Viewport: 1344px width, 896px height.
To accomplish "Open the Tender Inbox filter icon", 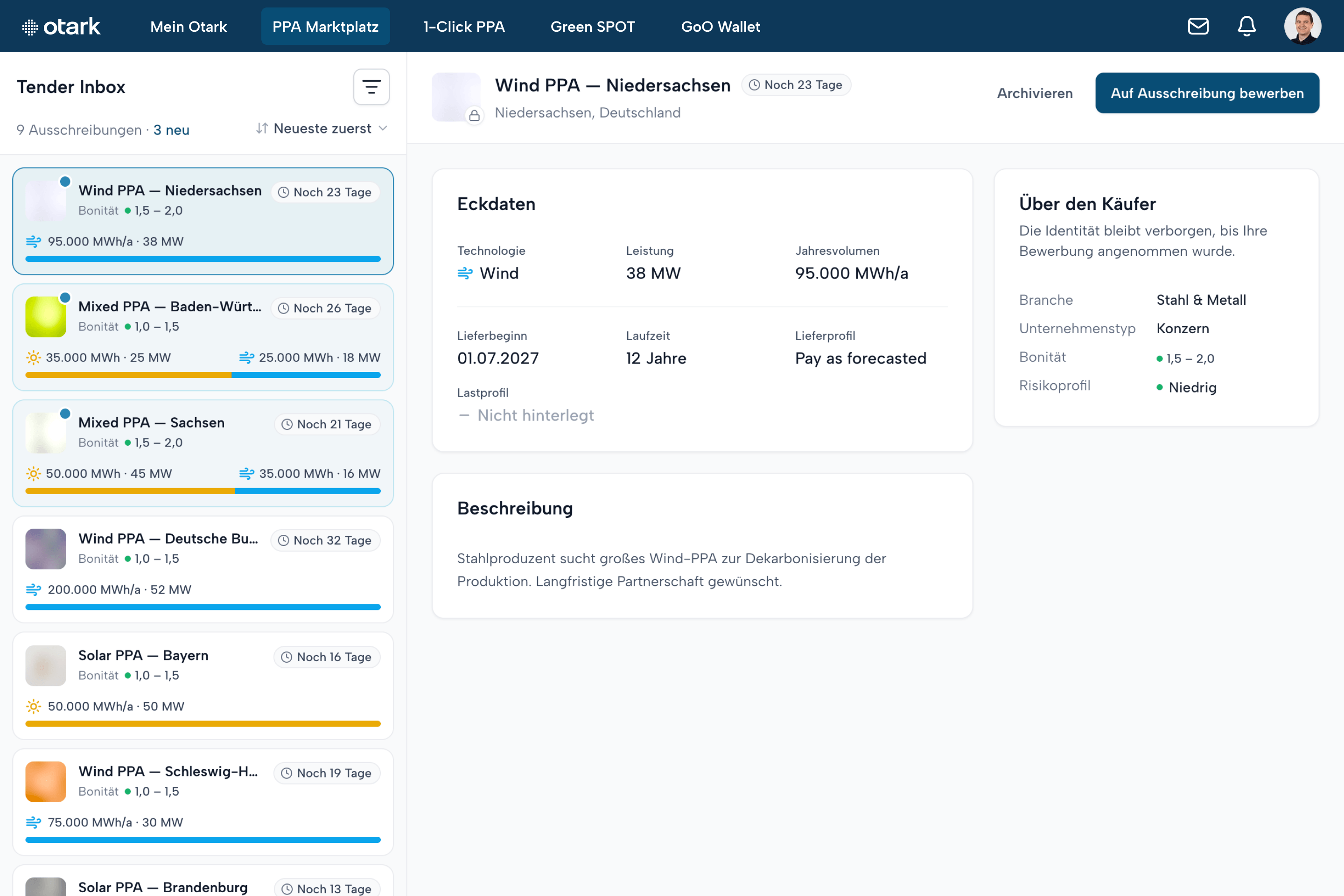I will [x=371, y=87].
